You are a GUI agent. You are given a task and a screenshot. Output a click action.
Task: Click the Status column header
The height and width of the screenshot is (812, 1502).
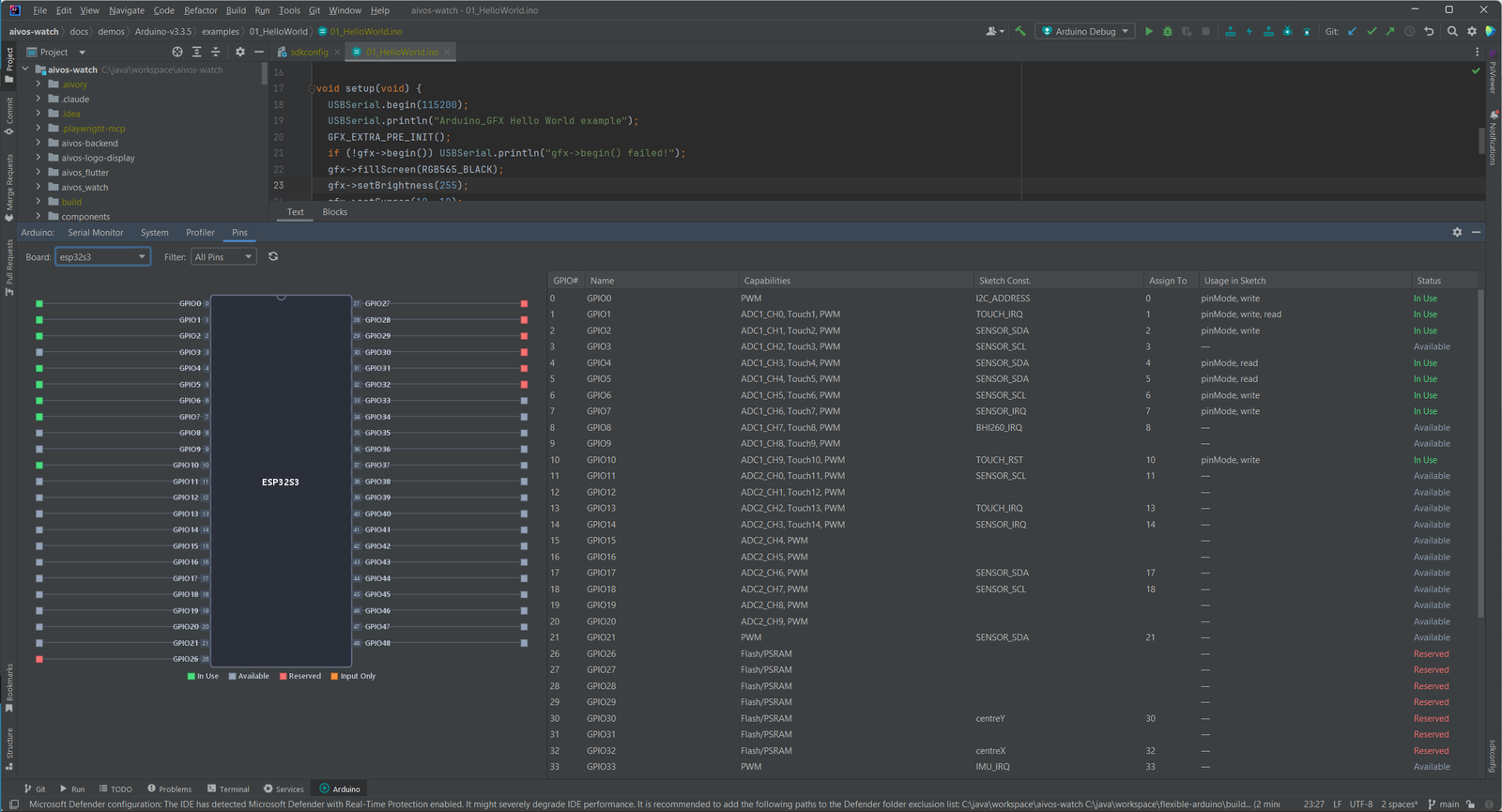point(1429,281)
